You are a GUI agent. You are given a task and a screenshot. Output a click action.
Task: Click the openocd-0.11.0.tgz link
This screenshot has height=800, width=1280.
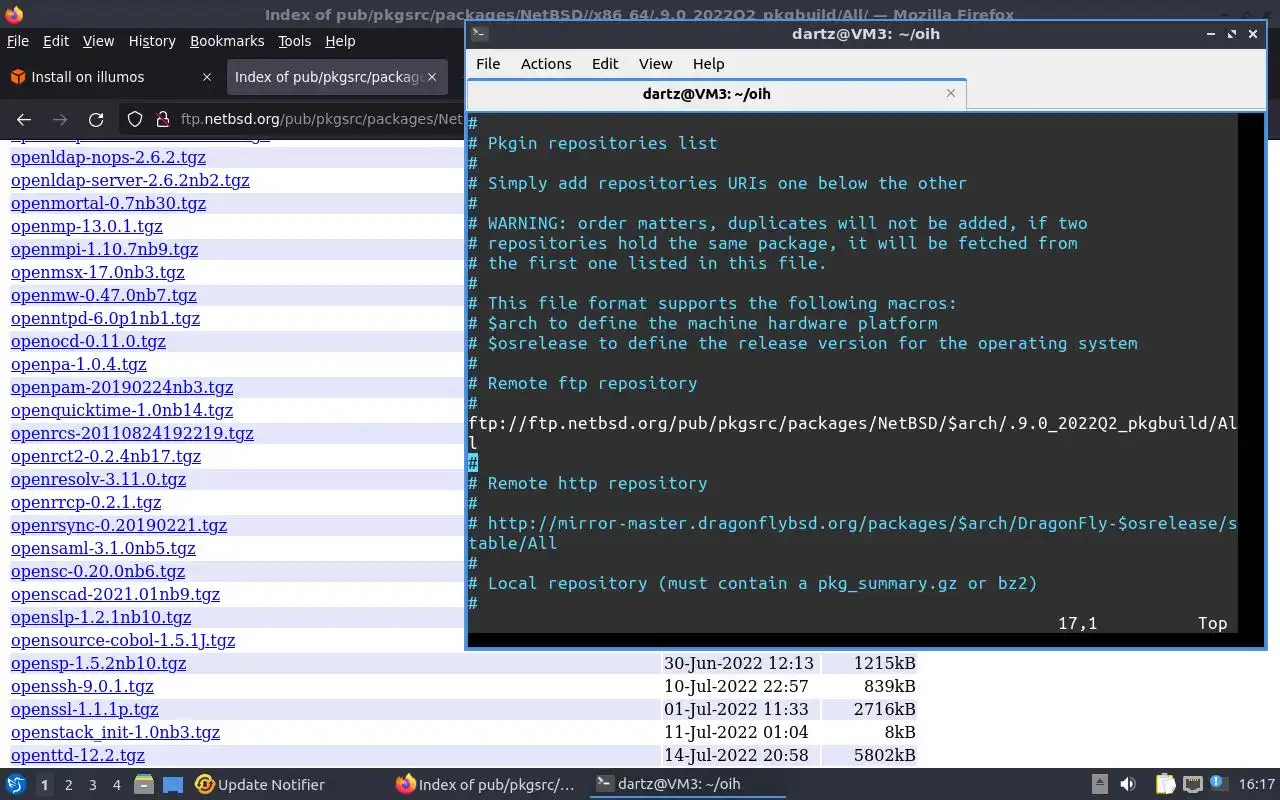click(x=88, y=341)
